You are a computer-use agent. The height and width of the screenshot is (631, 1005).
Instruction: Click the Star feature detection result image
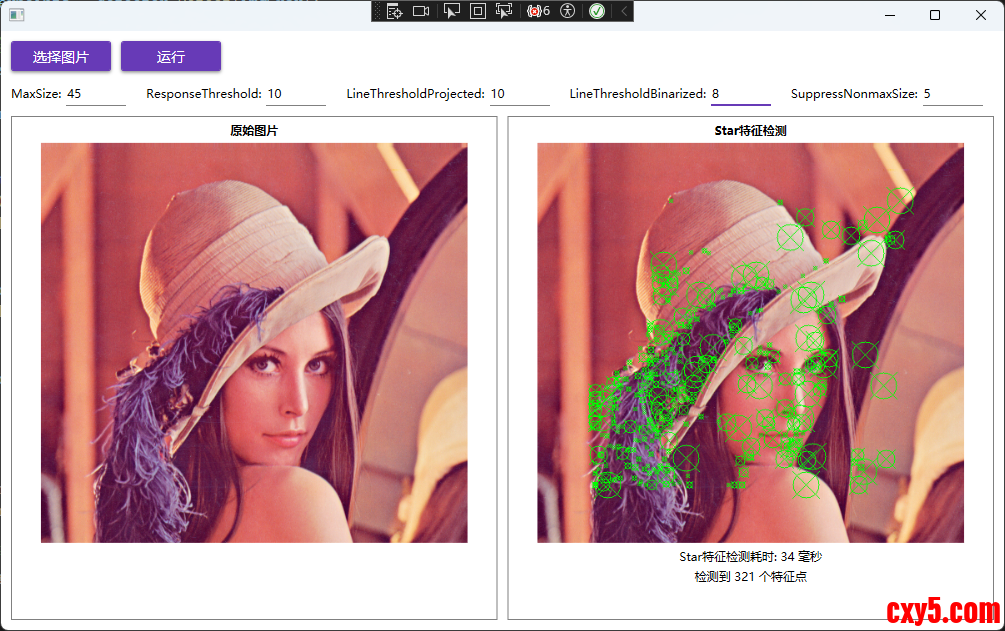click(x=750, y=343)
